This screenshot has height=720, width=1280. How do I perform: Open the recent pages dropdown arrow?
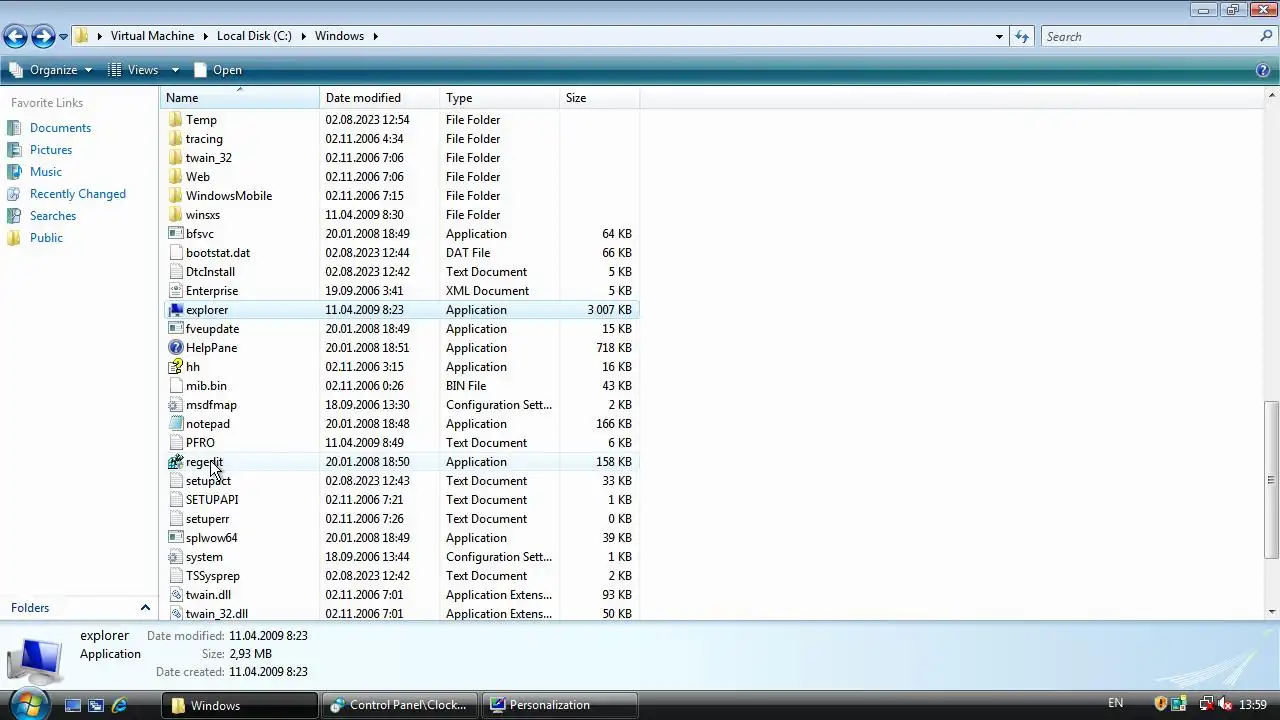63,37
